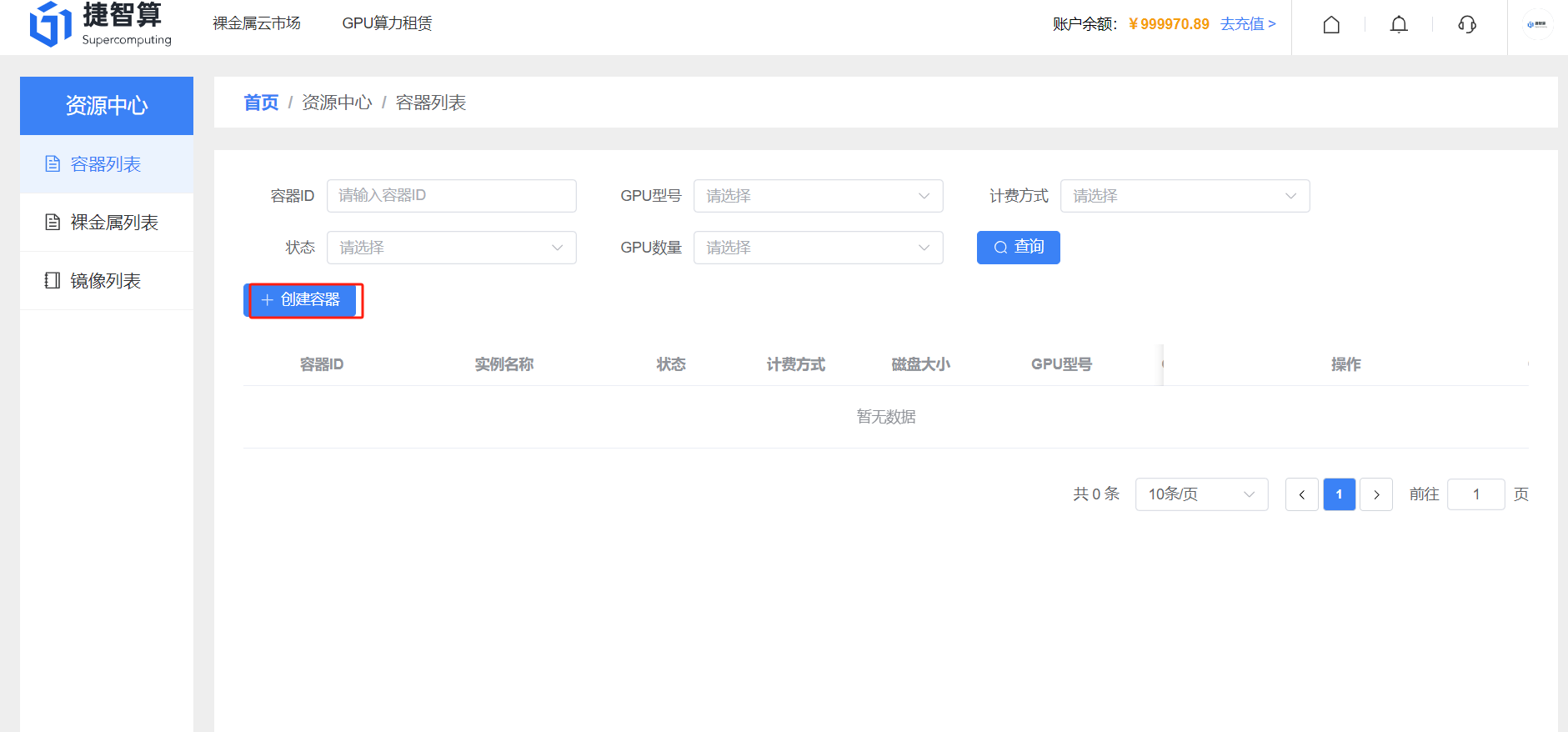Open the home icon in header
The image size is (1568, 732).
click(x=1331, y=25)
